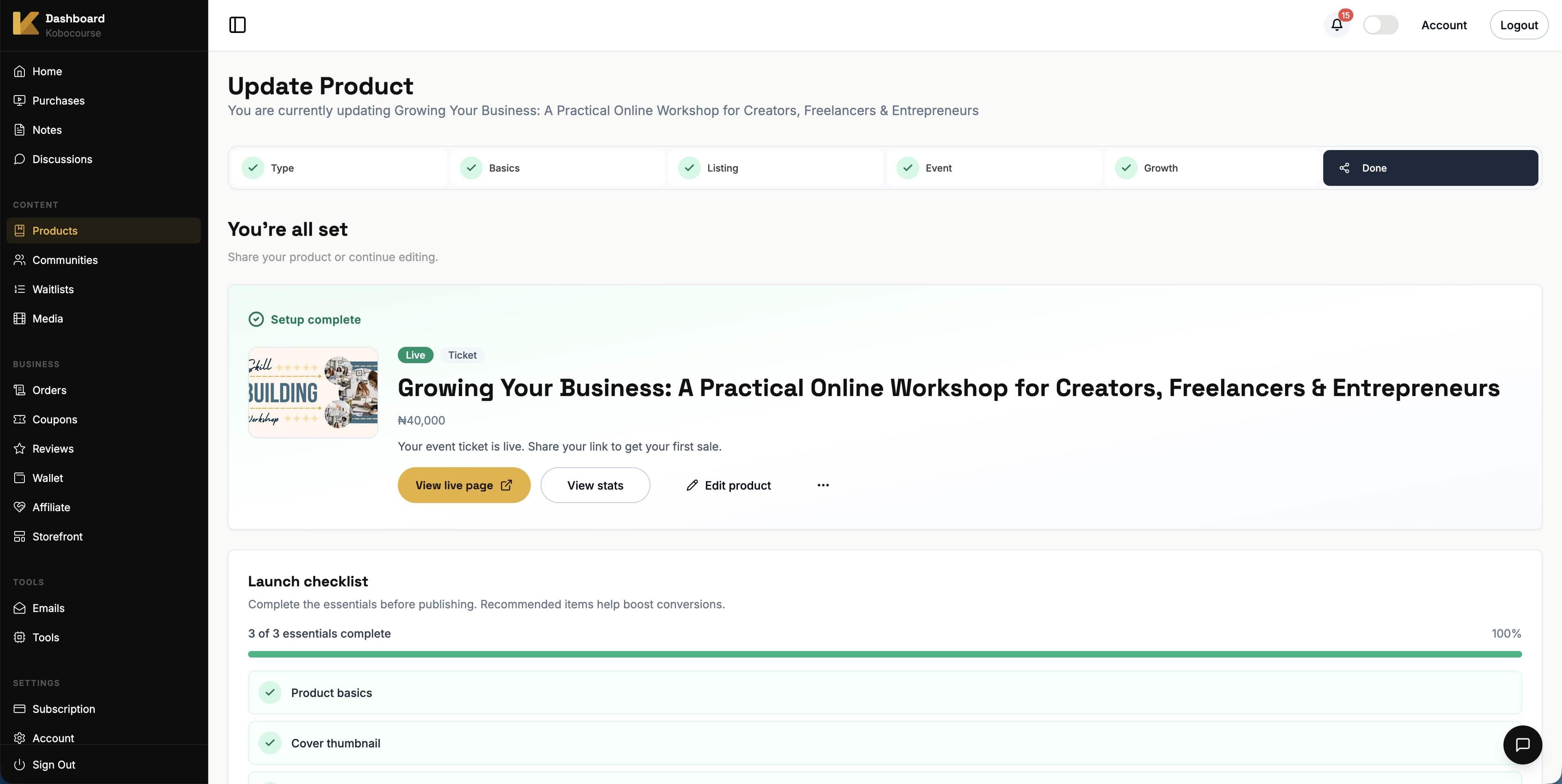The height and width of the screenshot is (784, 1562).
Task: Click the View live page button
Action: [x=464, y=485]
